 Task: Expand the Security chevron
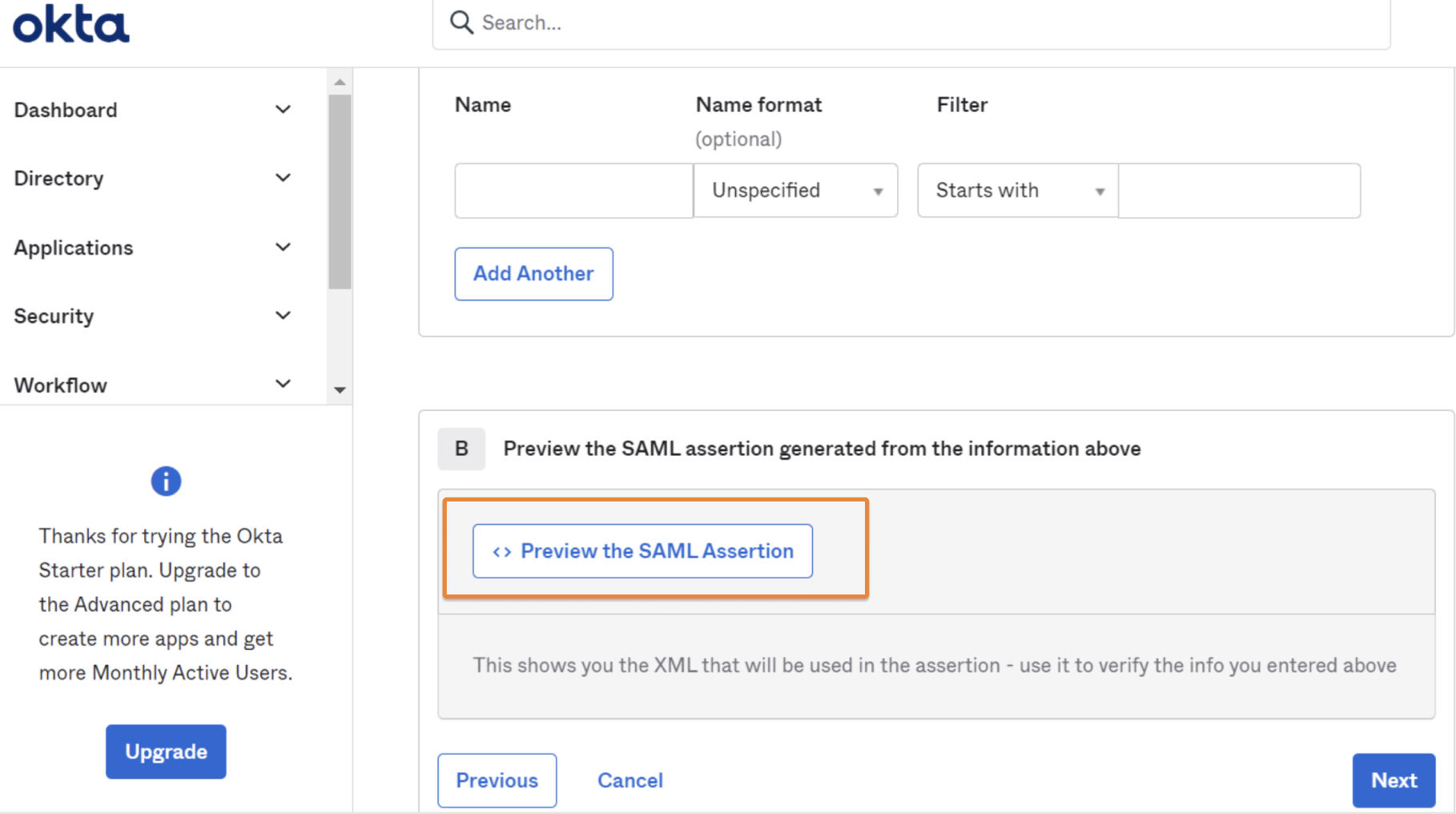click(282, 315)
